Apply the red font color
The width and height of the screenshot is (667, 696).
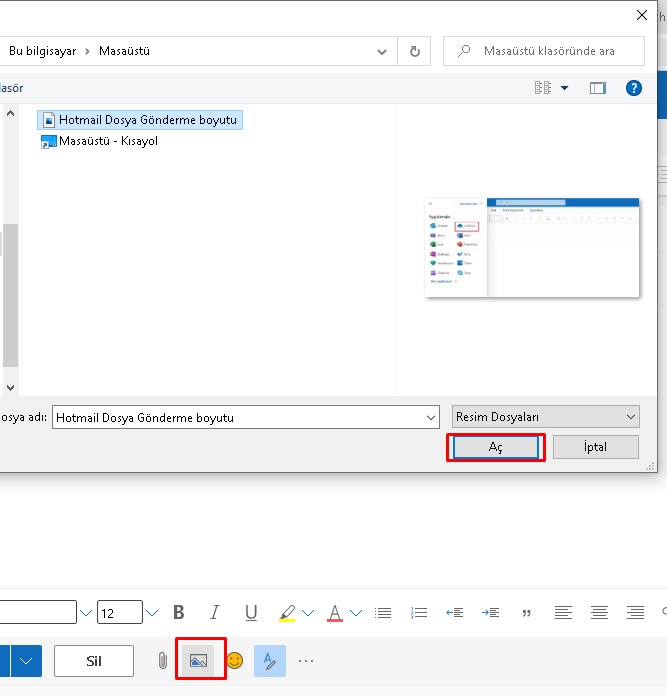[335, 613]
